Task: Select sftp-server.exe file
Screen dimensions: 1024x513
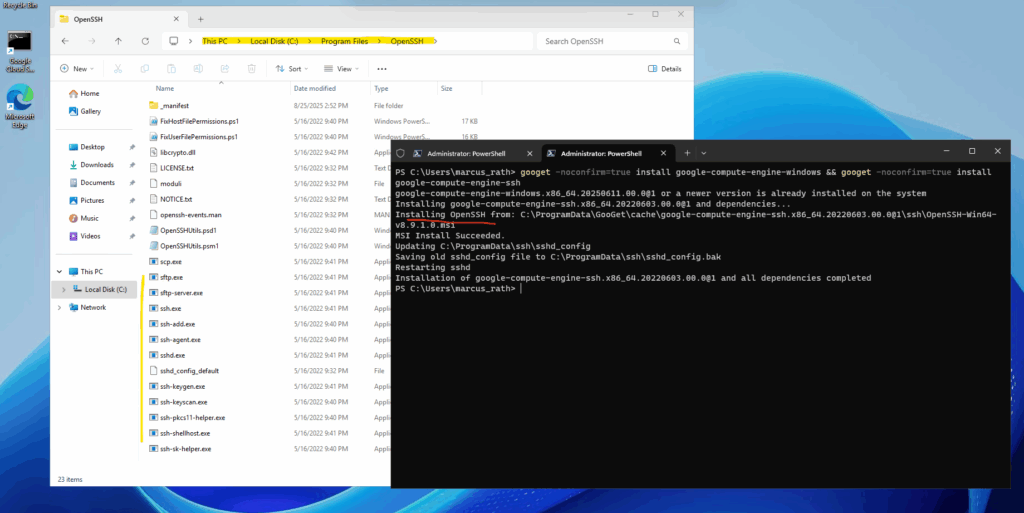Action: coord(176,292)
